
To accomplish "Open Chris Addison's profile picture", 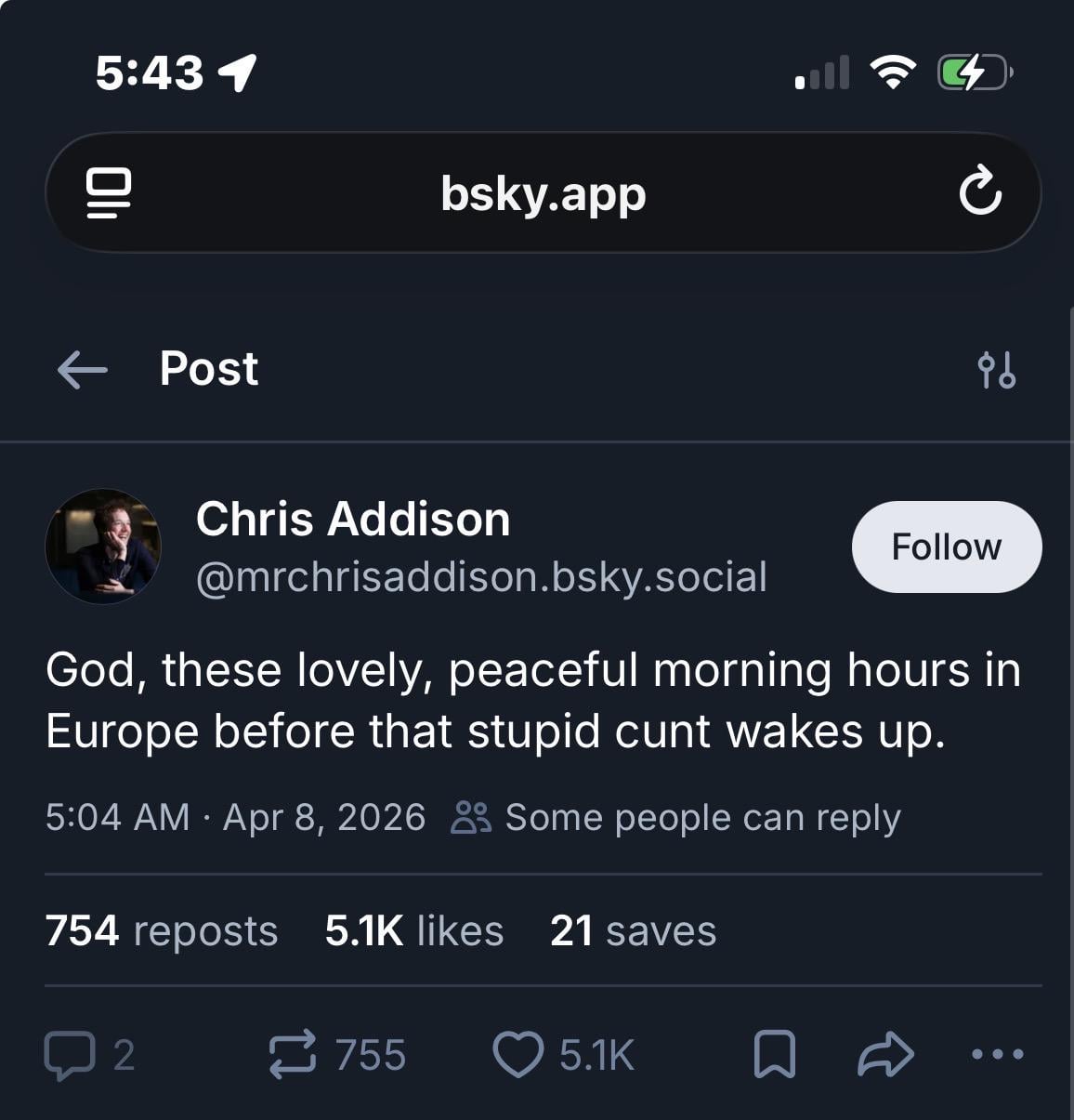I will [x=103, y=547].
